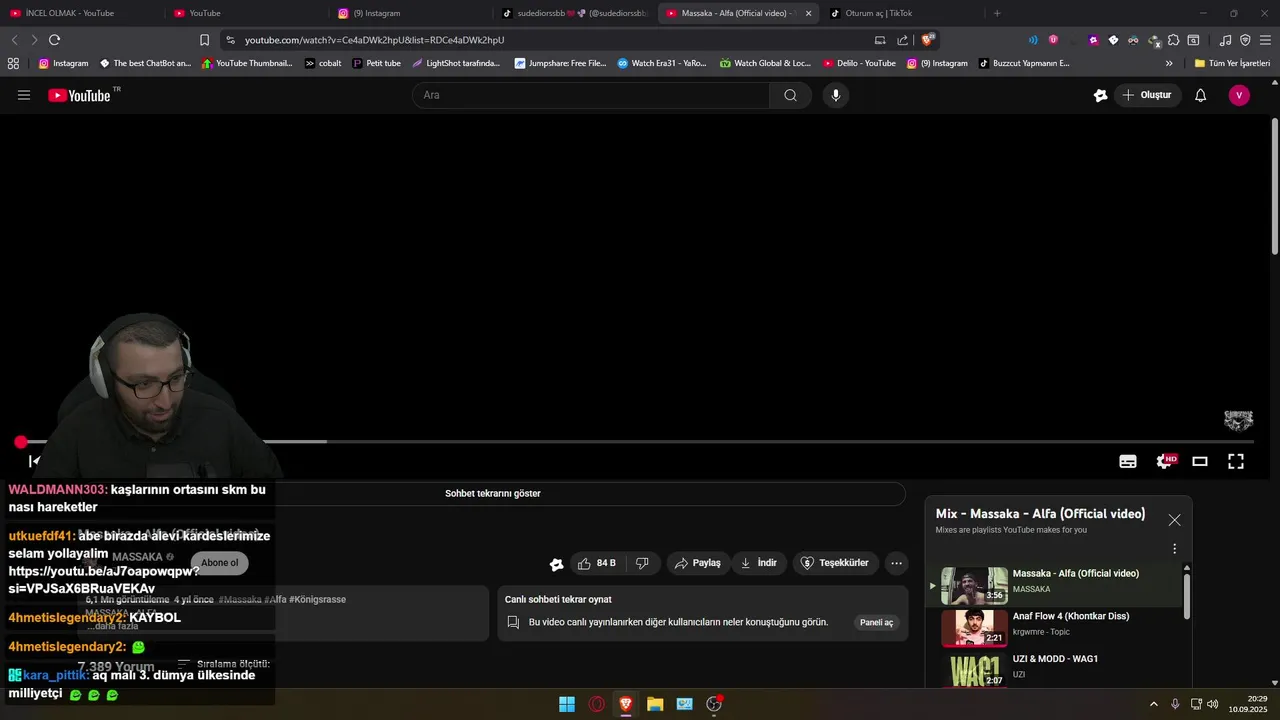Open Instagram bookmark
This screenshot has width=1280, height=720.
pyautogui.click(x=63, y=63)
